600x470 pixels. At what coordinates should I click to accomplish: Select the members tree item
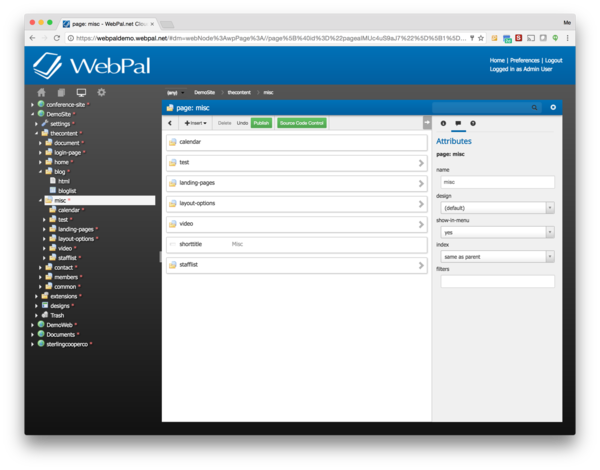[66, 277]
